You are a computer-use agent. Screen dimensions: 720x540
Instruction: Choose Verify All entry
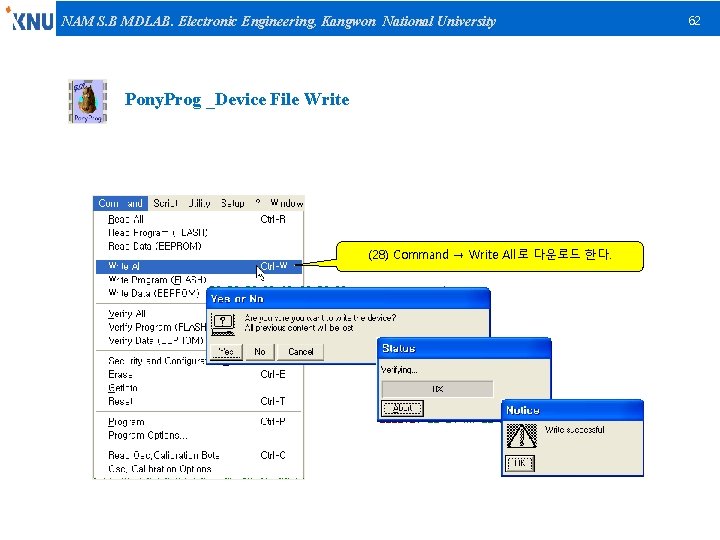click(152, 314)
